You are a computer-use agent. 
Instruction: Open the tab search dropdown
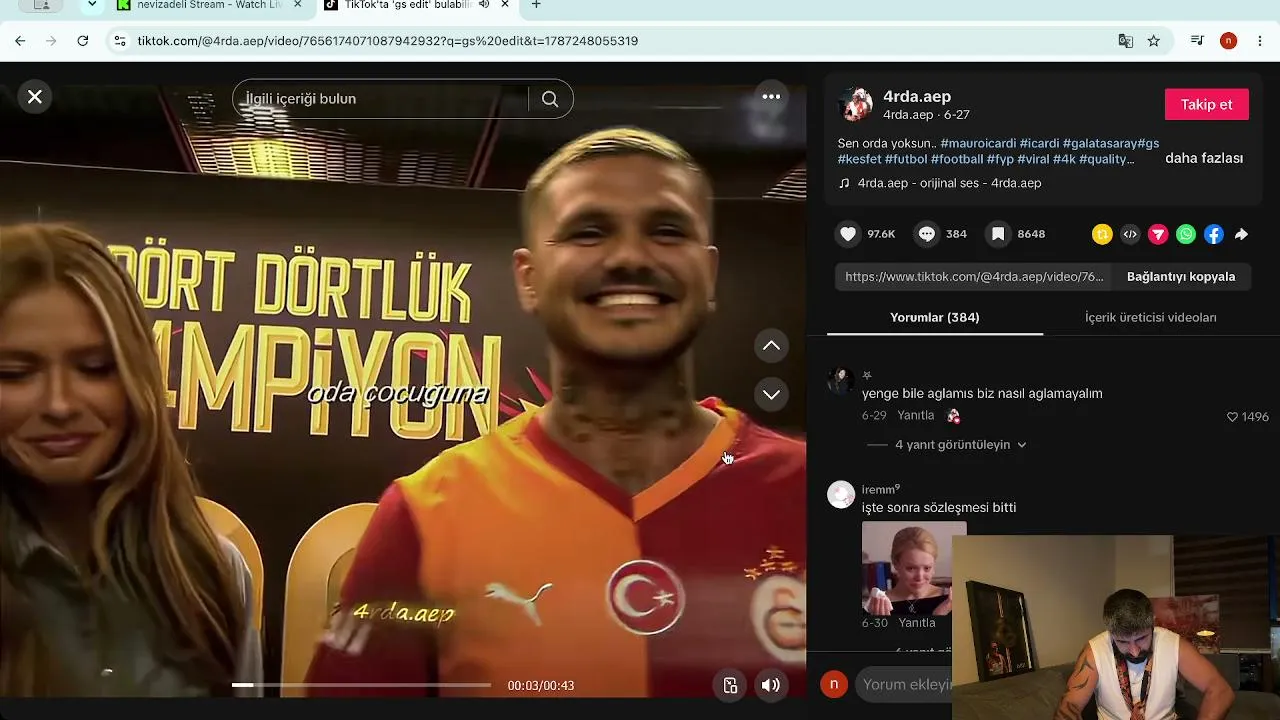[92, 5]
